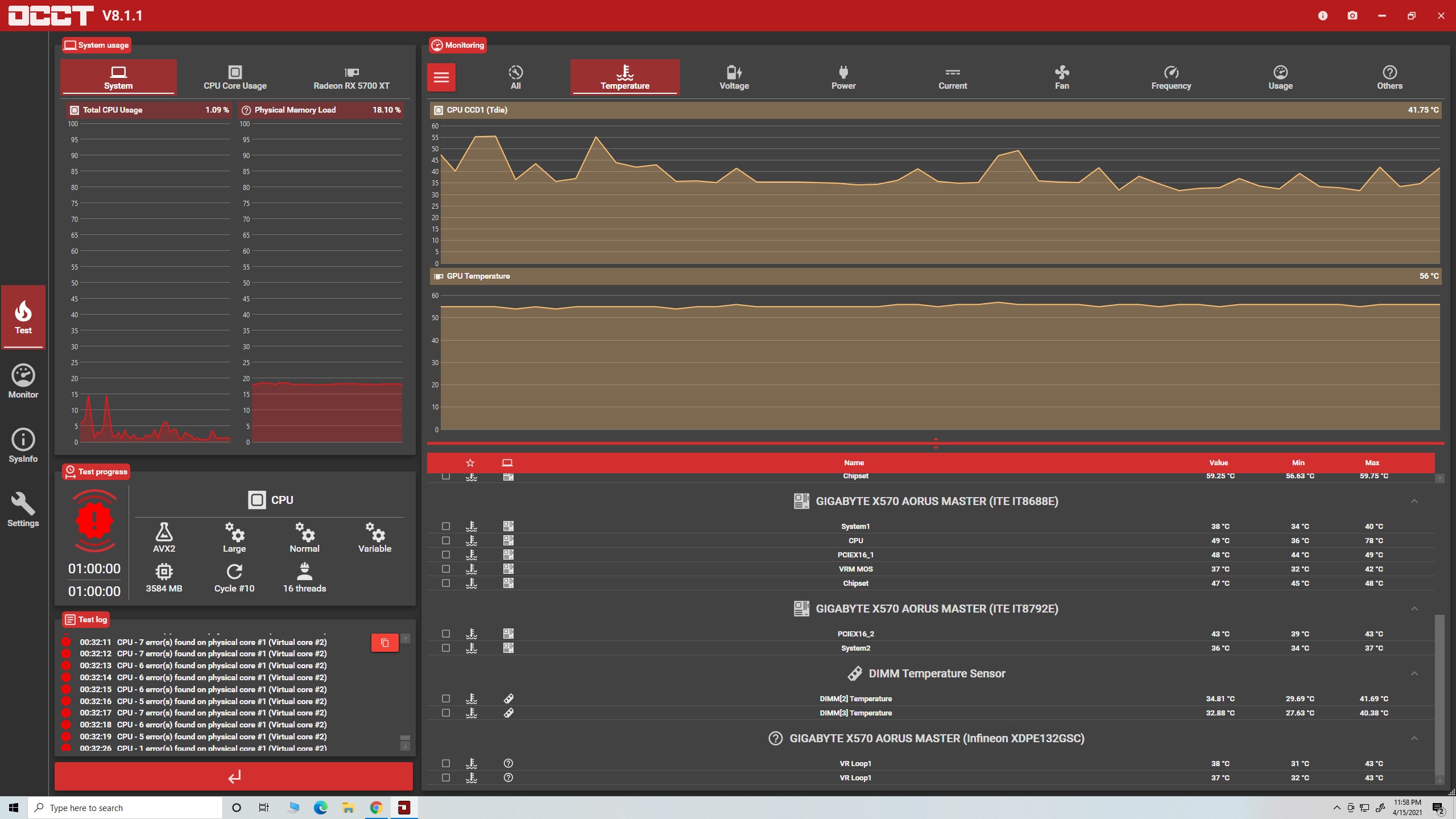The image size is (1456, 819).
Task: Tick the checkbox on the 38 °C VR Loop1 row
Action: (x=446, y=763)
